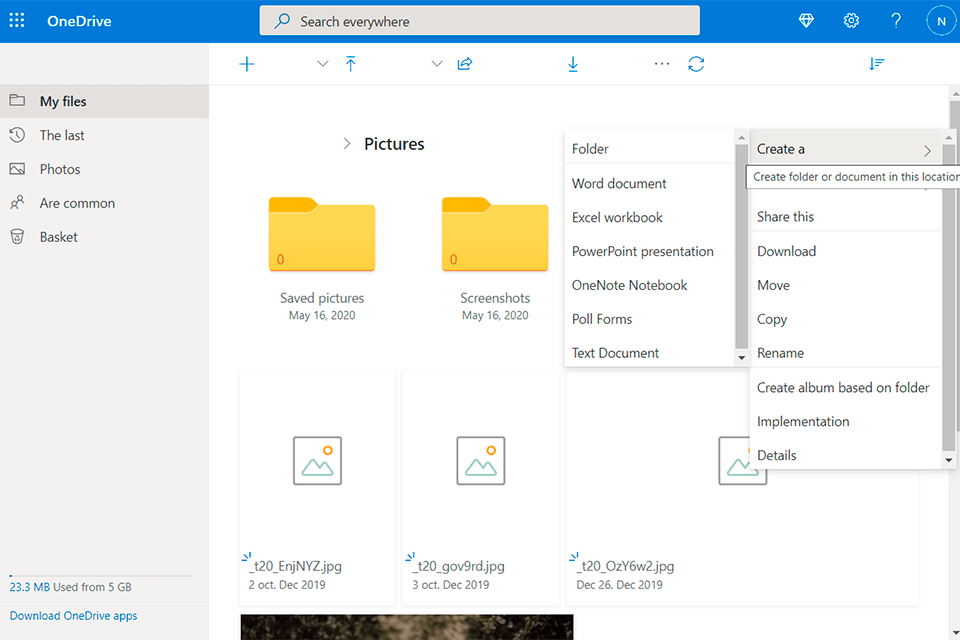Select Create album based on folder
This screenshot has height=640, width=960.
[x=846, y=388]
